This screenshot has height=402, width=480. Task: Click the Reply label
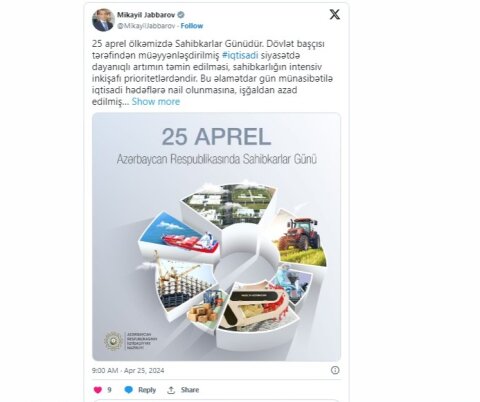pos(147,390)
